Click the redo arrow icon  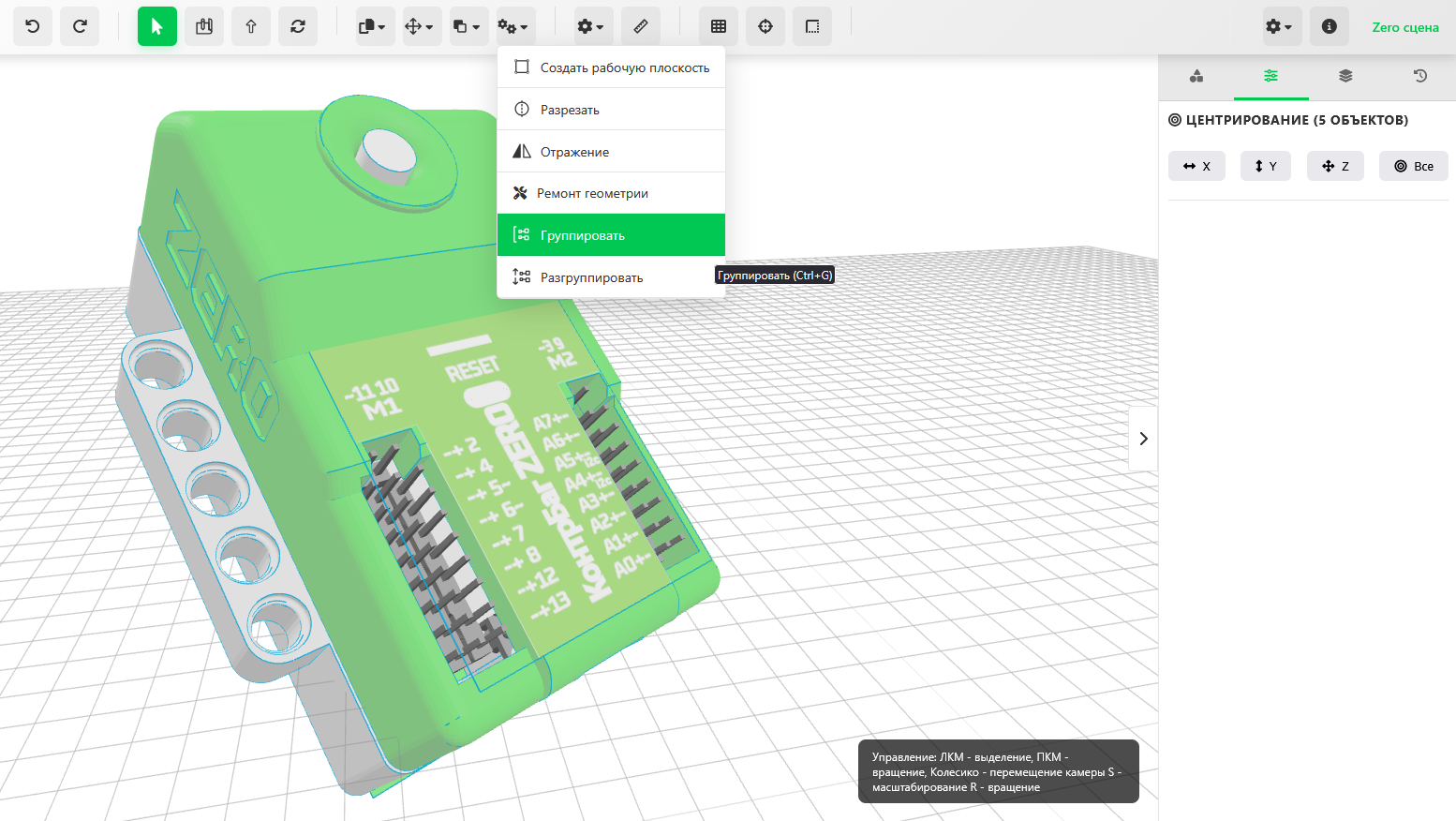click(80, 26)
